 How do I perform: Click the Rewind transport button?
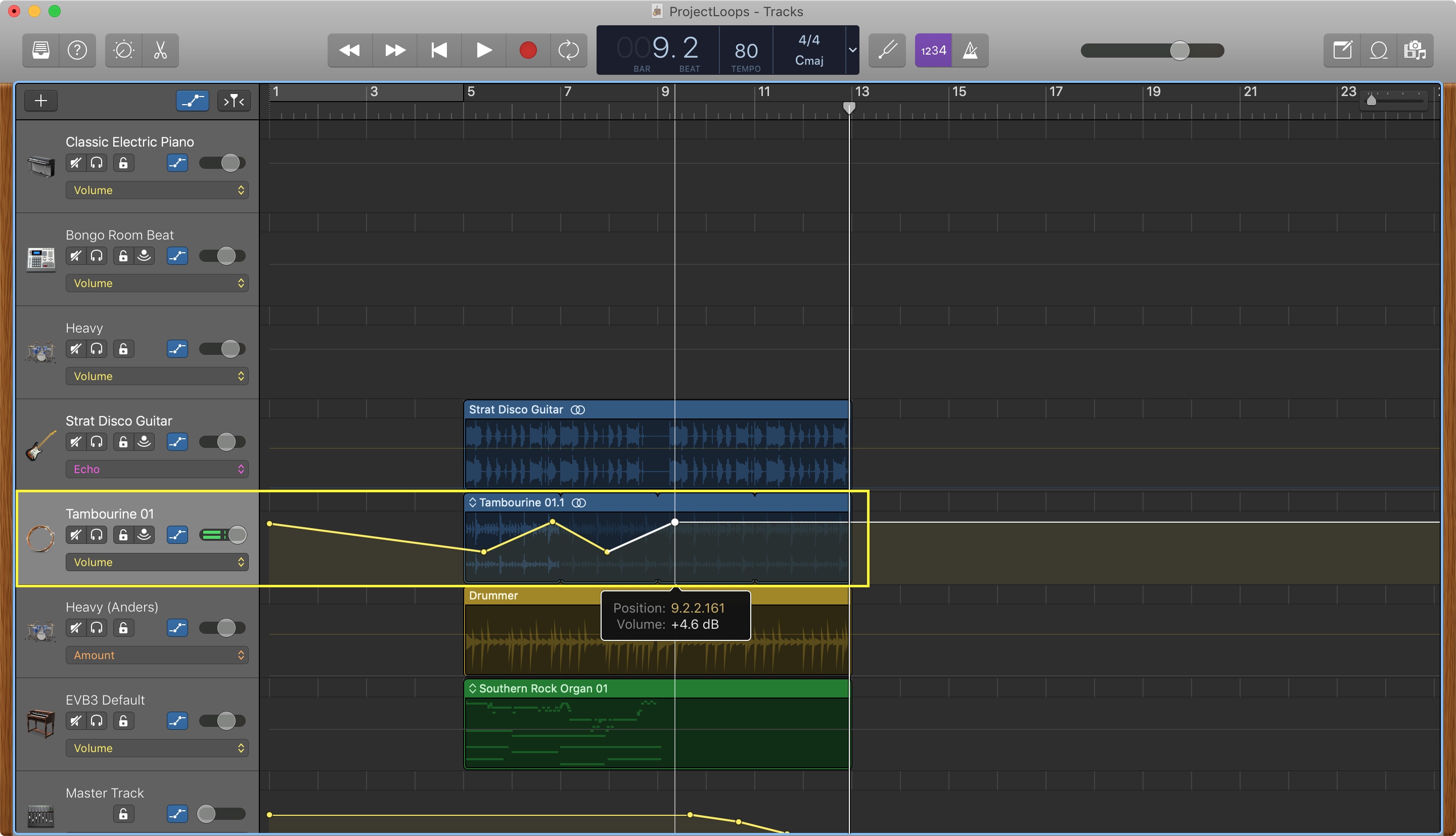(x=350, y=51)
